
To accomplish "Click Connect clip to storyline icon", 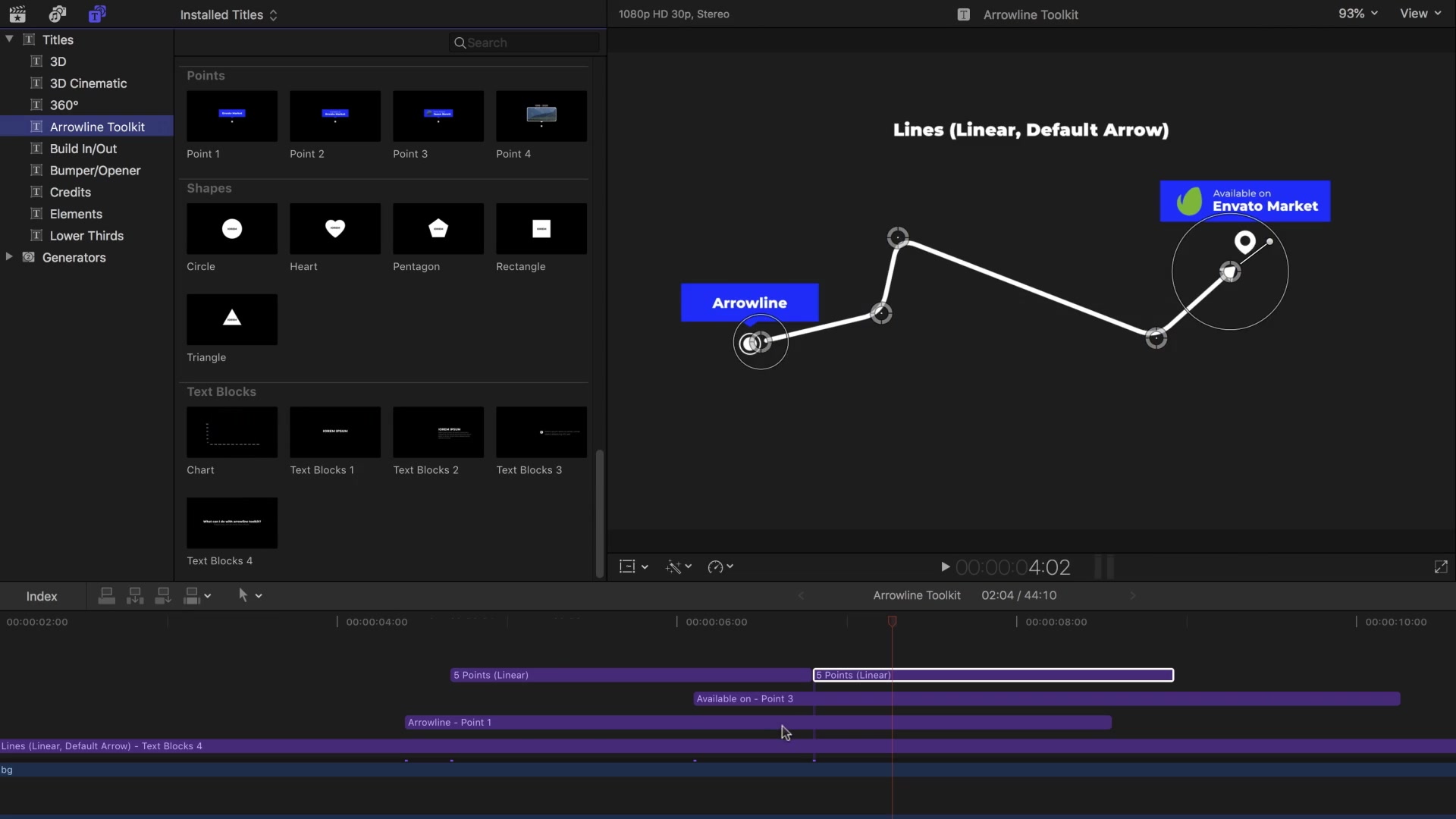I will pyautogui.click(x=107, y=596).
